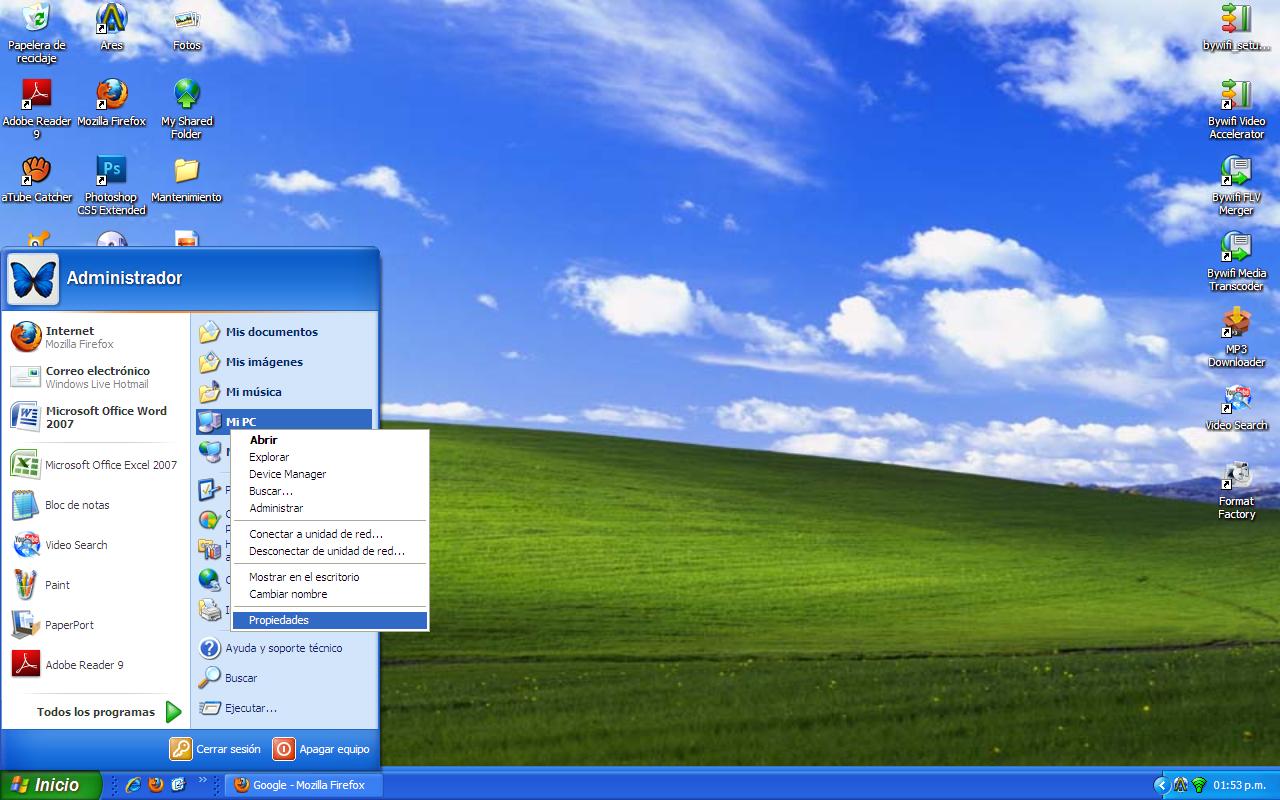Select the Bywifi Media Transcoder icon
The width and height of the screenshot is (1280, 800).
pyautogui.click(x=1237, y=262)
